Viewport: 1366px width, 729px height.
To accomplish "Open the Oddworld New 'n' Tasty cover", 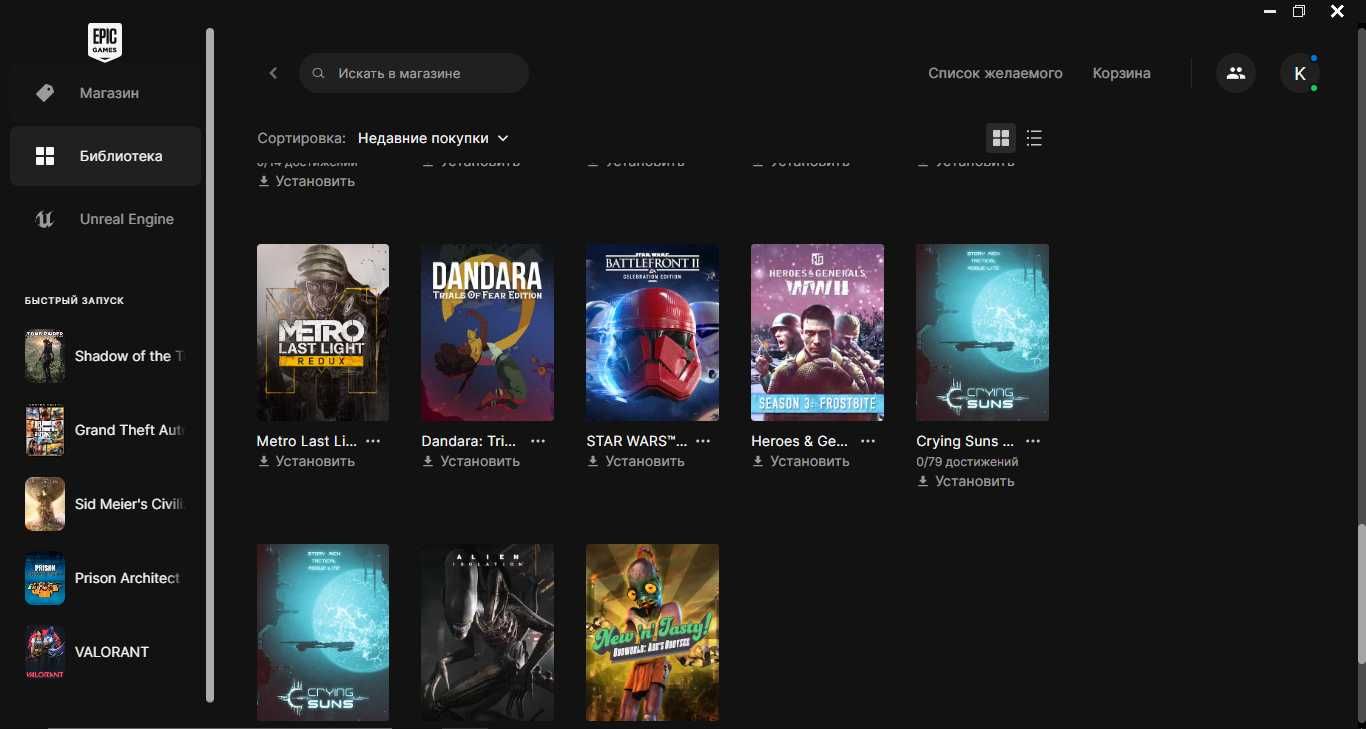I will [x=652, y=632].
